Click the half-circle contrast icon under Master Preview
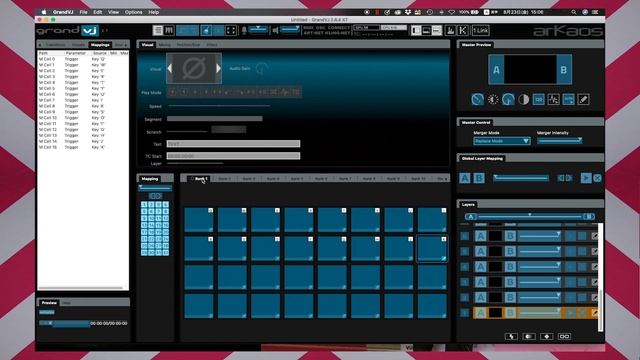Image resolution: width=640 pixels, height=360 pixels. [523, 99]
